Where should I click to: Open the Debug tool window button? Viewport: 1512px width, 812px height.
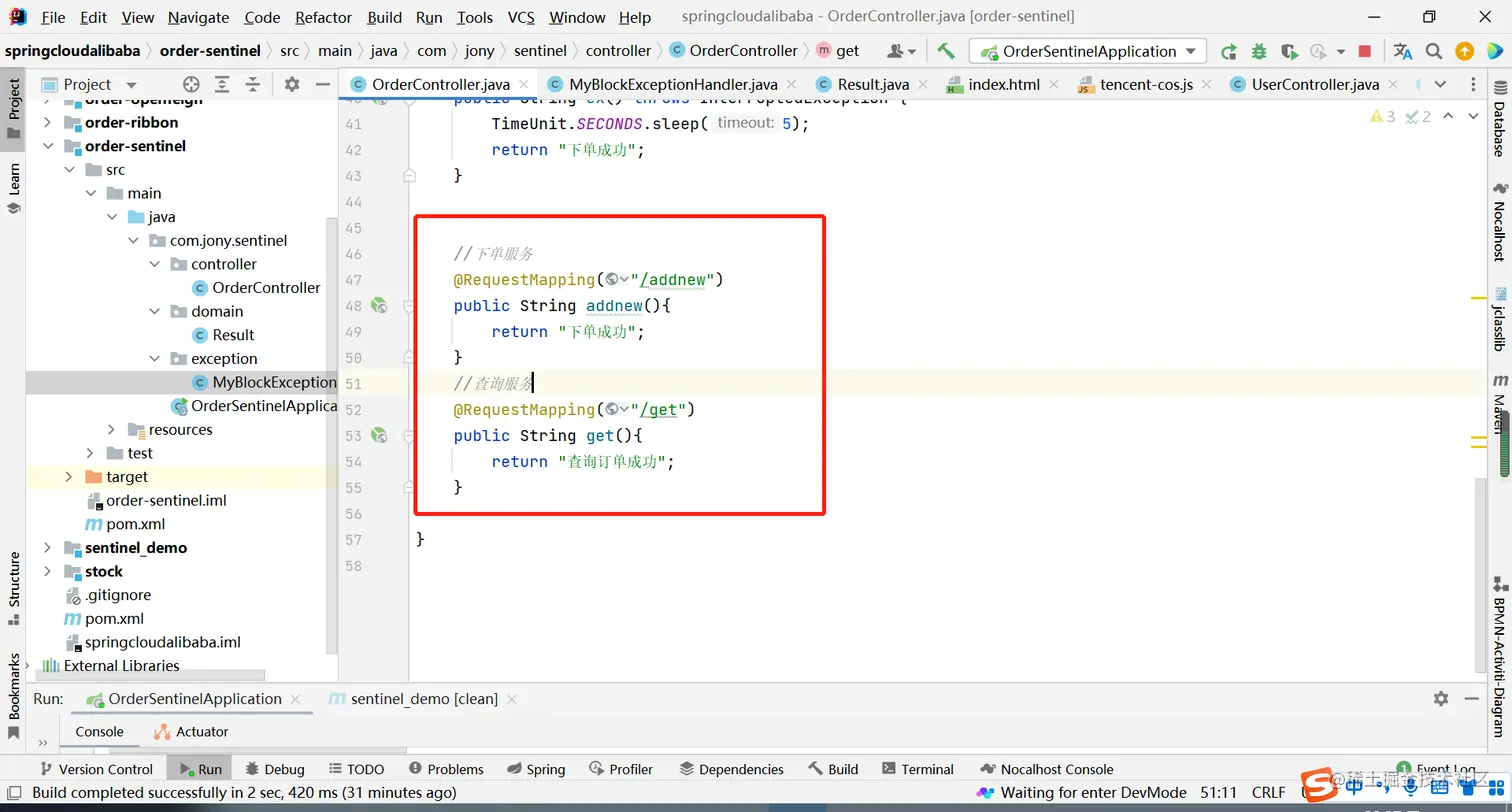(273, 769)
